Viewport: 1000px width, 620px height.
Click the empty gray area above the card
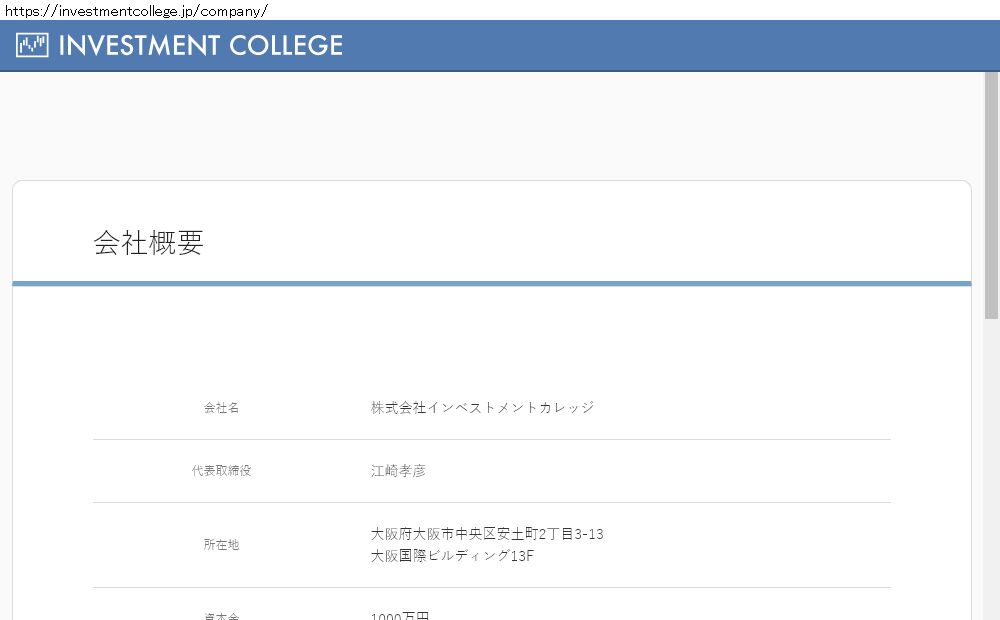click(x=491, y=125)
